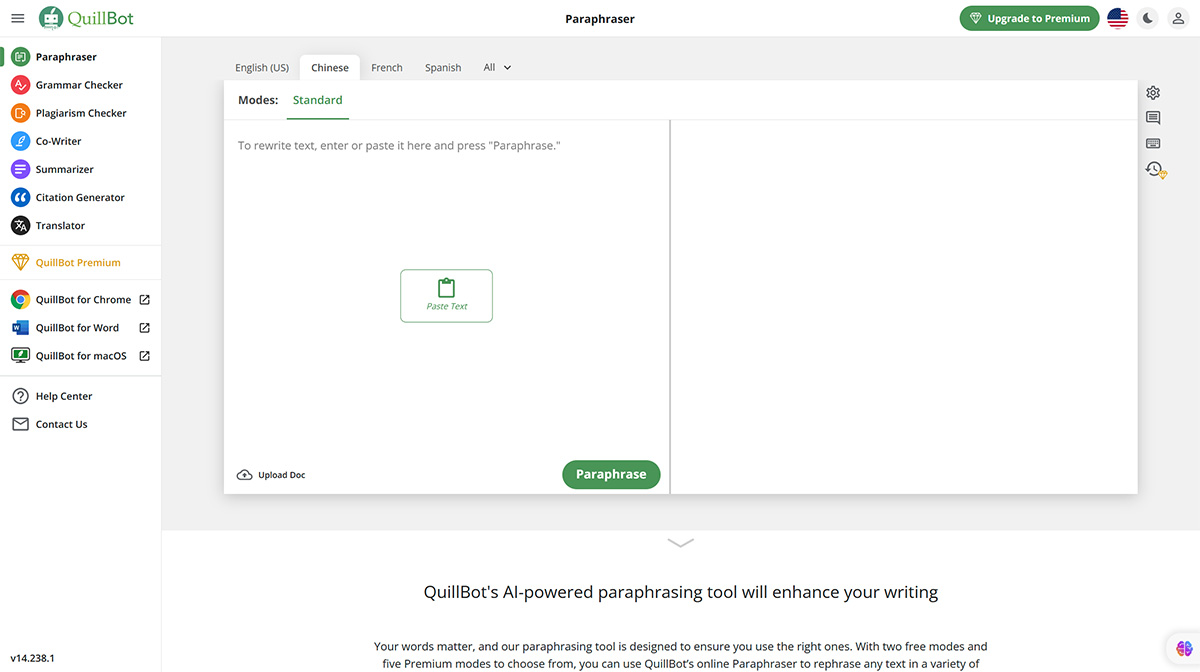Switch to the French language tab

pyautogui.click(x=387, y=67)
